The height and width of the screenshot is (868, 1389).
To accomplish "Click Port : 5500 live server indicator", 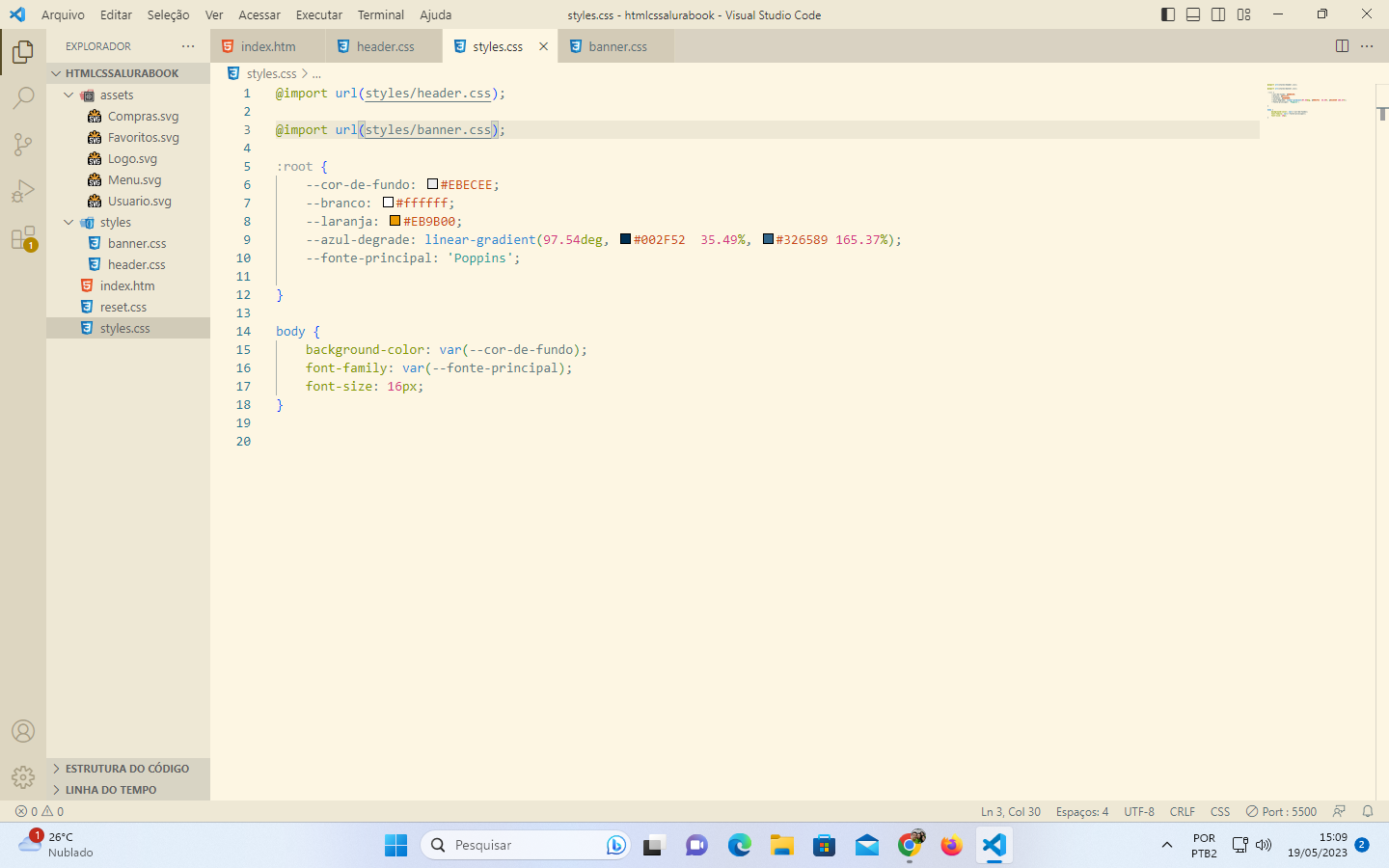I will 1281,811.
